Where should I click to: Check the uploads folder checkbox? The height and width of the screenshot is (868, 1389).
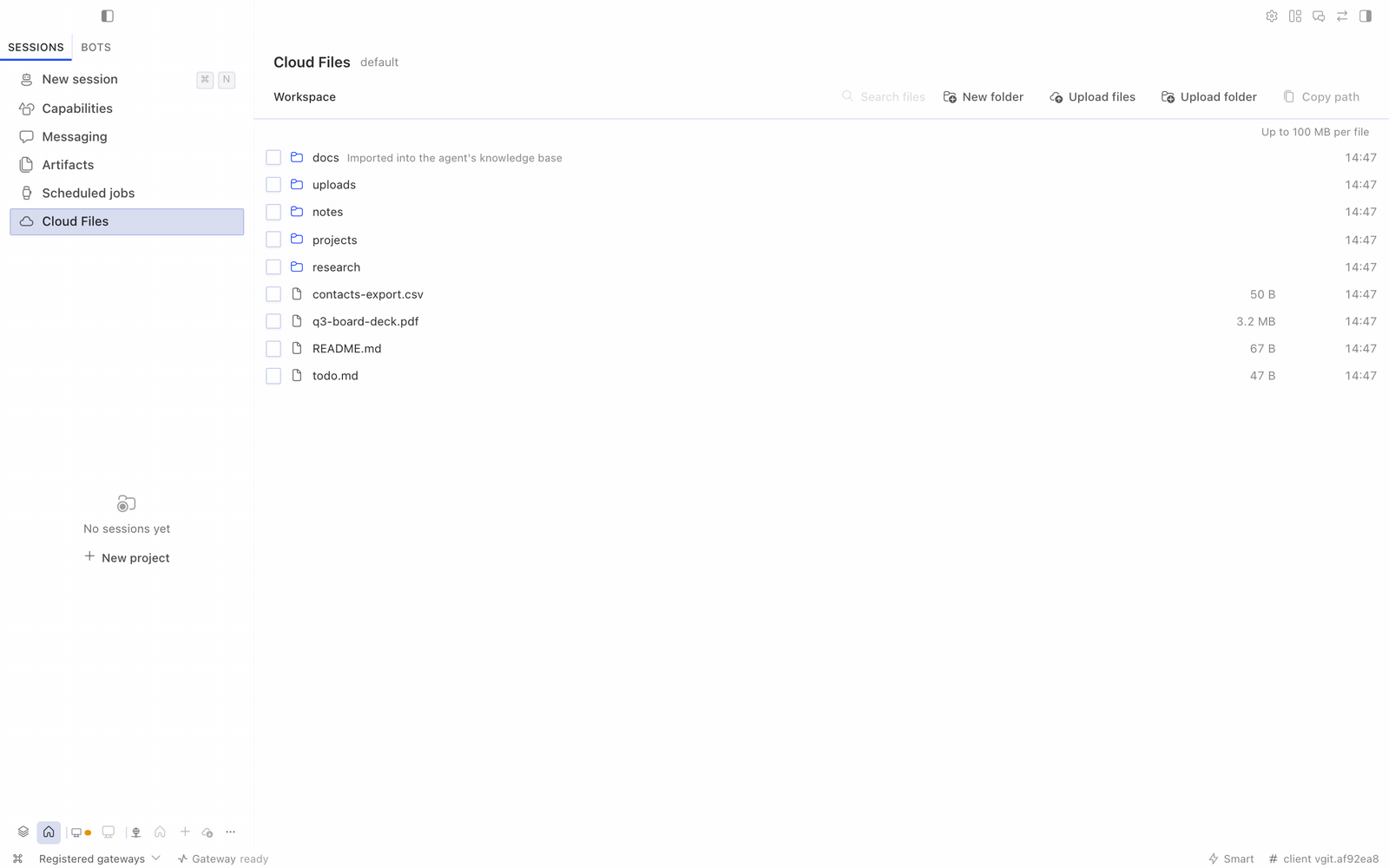point(273,184)
